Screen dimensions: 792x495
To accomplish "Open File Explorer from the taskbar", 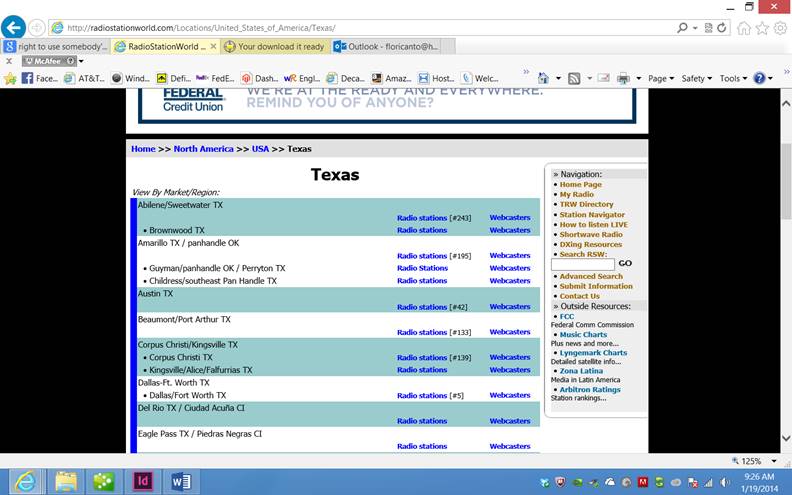I will point(67,480).
